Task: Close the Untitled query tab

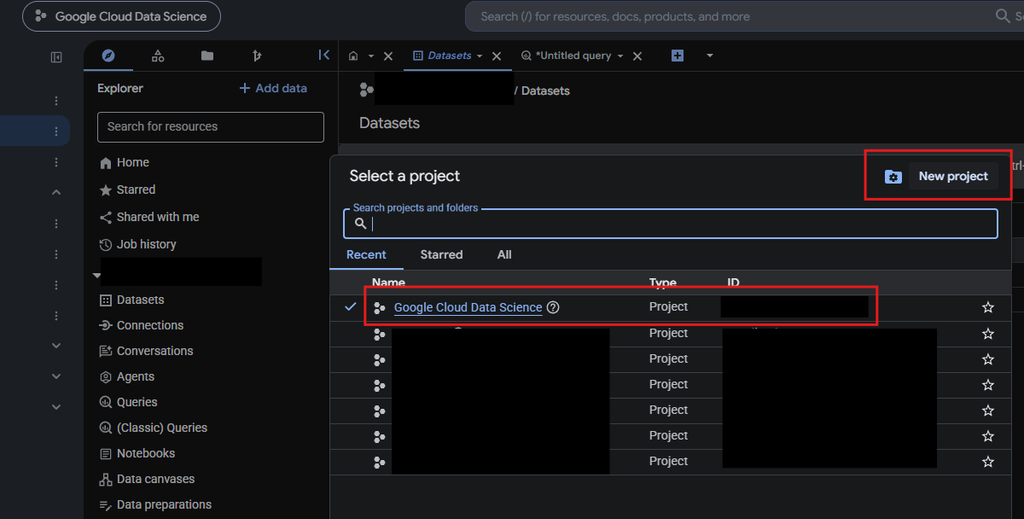Action: tap(637, 56)
